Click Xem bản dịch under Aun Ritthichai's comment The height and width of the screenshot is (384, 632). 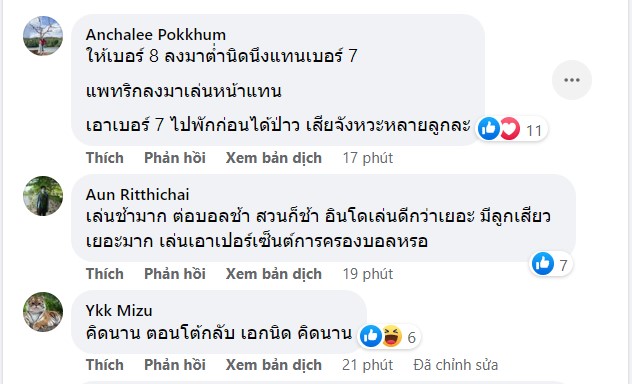click(x=274, y=274)
